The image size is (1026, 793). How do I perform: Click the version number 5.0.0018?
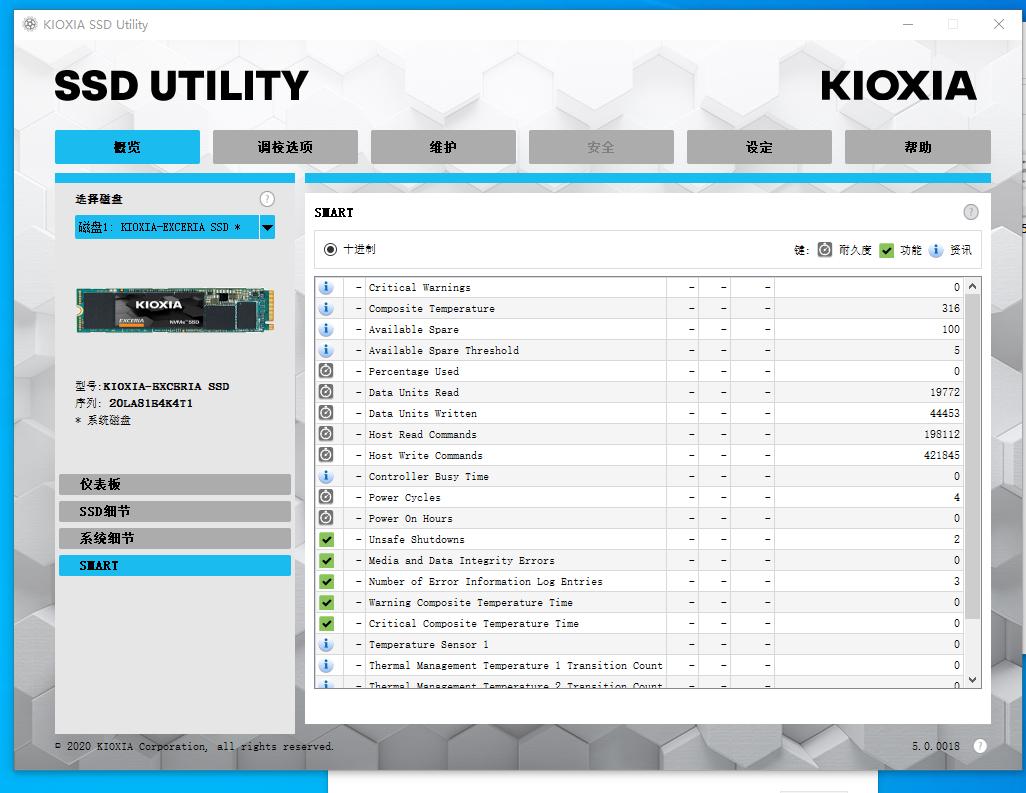(936, 746)
